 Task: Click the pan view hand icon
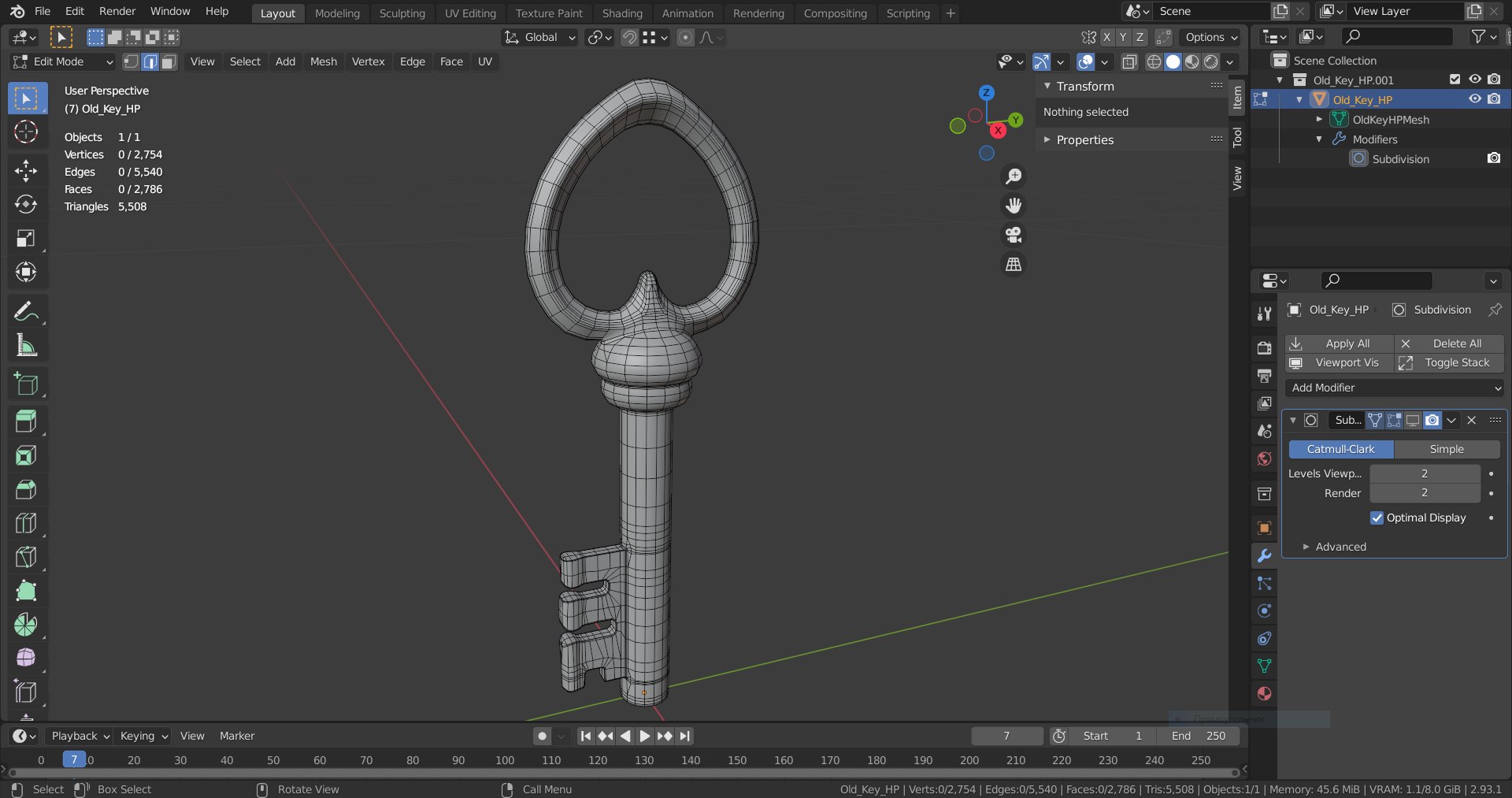[x=1014, y=206]
